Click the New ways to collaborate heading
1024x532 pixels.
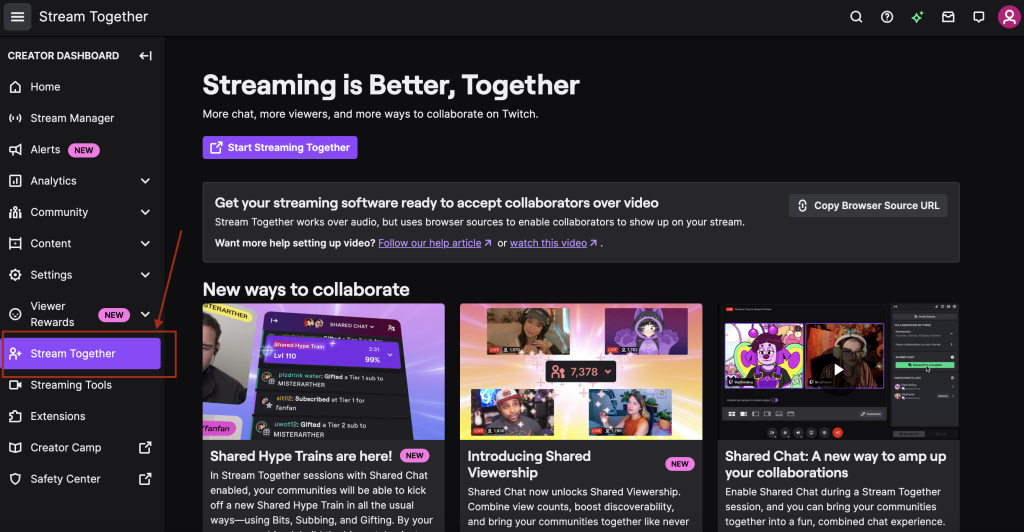click(306, 289)
